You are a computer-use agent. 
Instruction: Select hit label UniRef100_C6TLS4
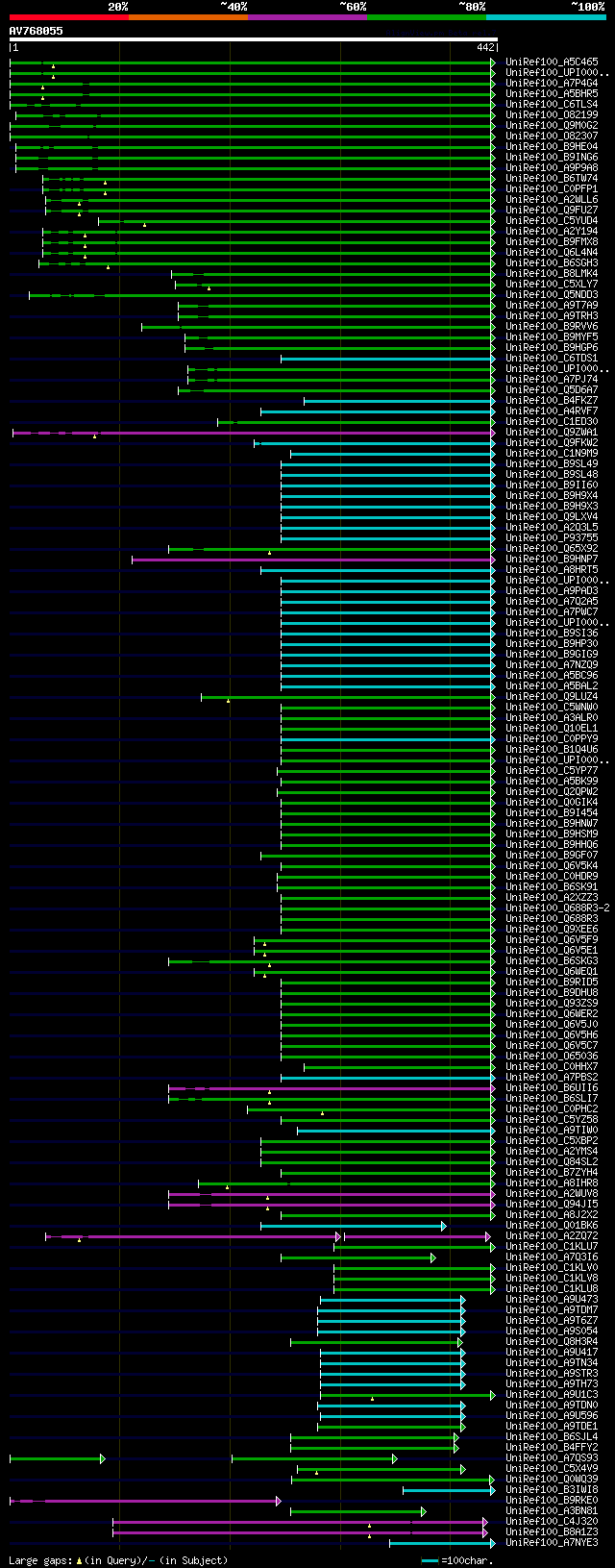click(552, 105)
